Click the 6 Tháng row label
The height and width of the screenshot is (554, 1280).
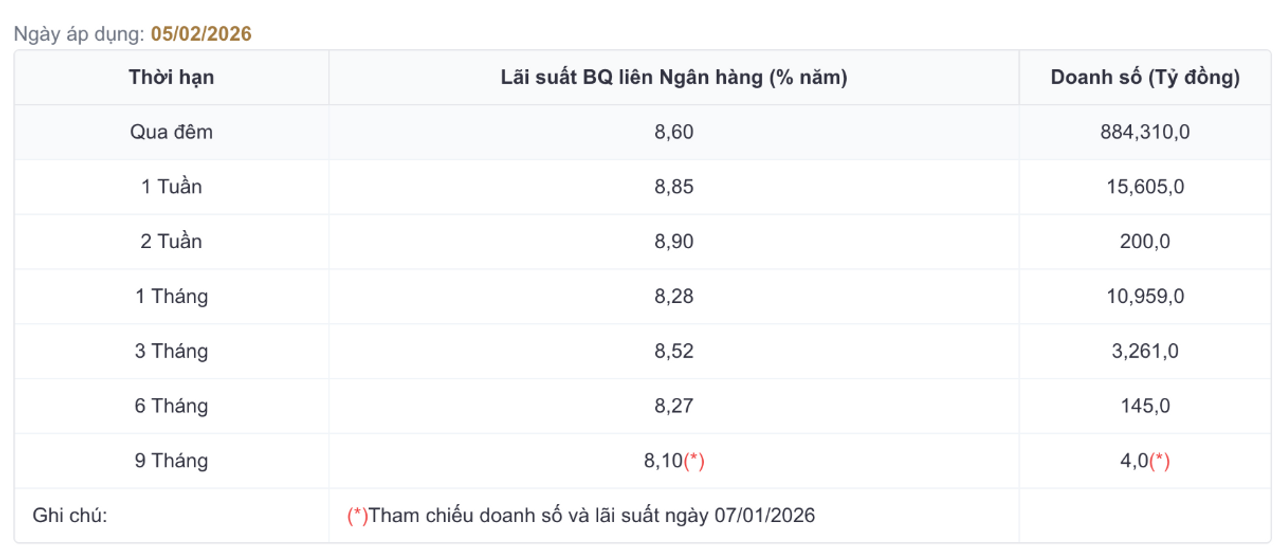(171, 406)
